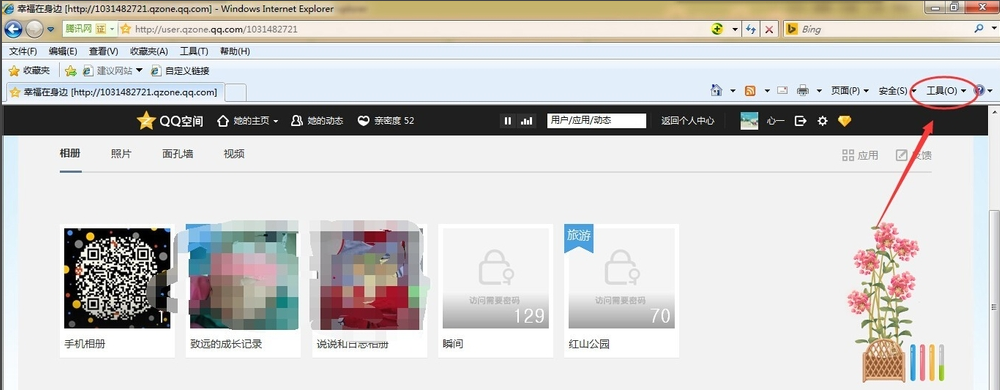The height and width of the screenshot is (390, 1000).
Task: Pause the Qzone background music
Action: [x=508, y=120]
